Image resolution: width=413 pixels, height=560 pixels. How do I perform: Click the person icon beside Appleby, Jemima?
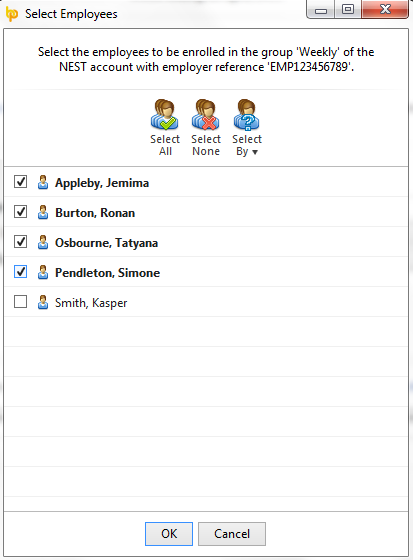point(43,182)
